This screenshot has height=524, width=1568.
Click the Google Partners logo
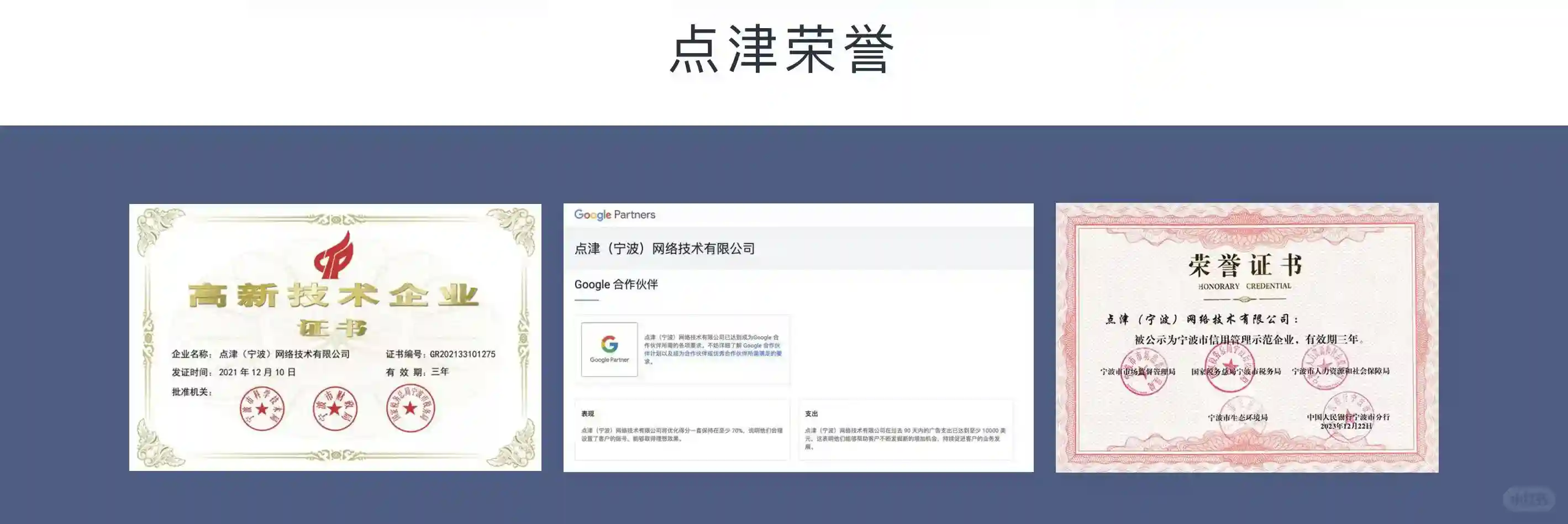[x=614, y=215]
